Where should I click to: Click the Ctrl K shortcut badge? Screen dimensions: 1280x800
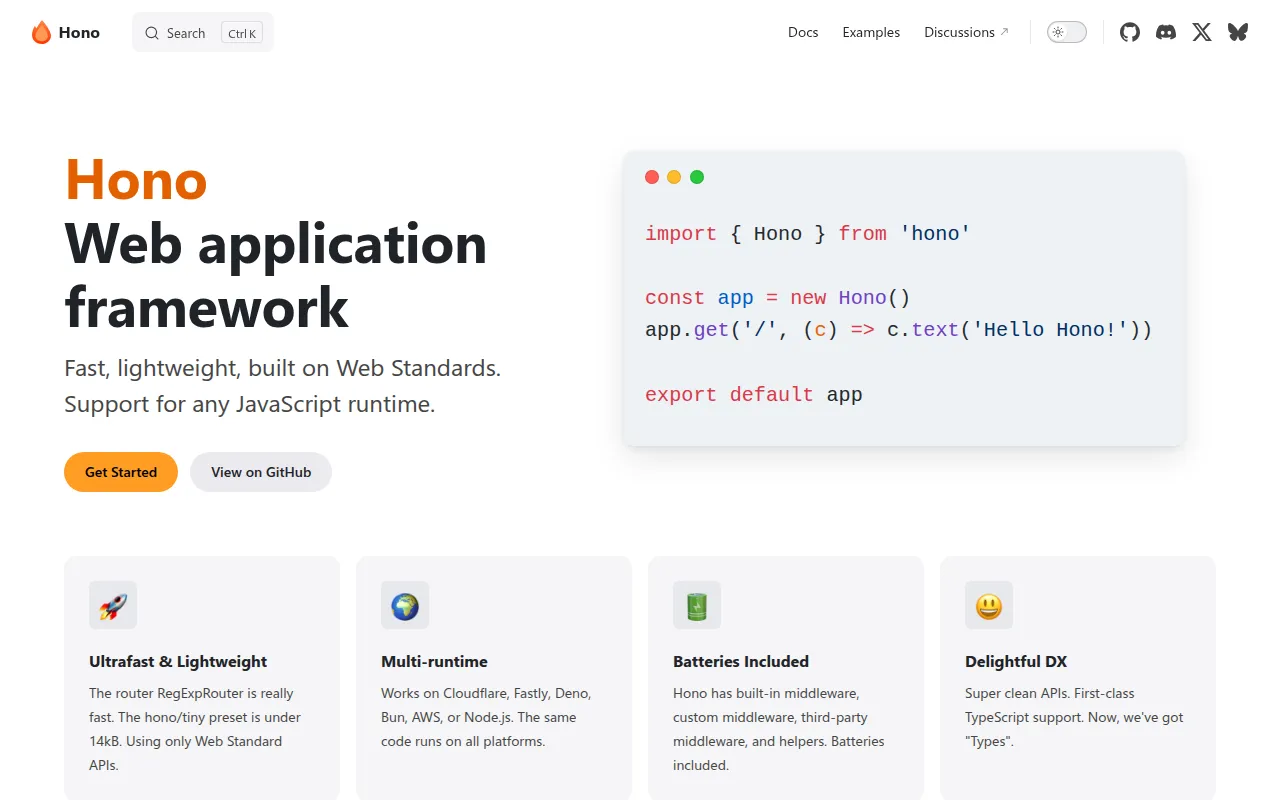242,33
